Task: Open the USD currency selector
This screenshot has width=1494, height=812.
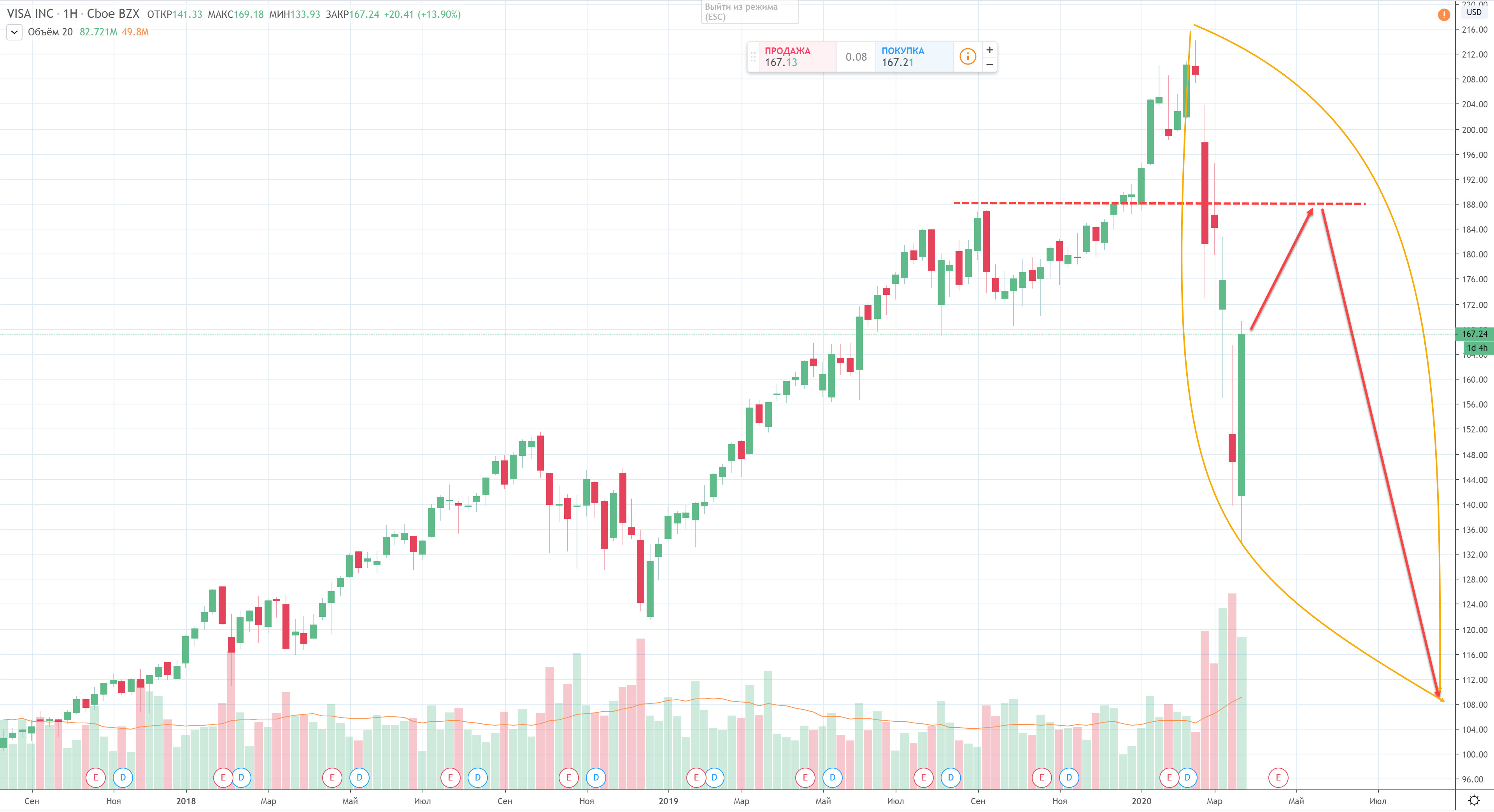Action: pyautogui.click(x=1474, y=12)
